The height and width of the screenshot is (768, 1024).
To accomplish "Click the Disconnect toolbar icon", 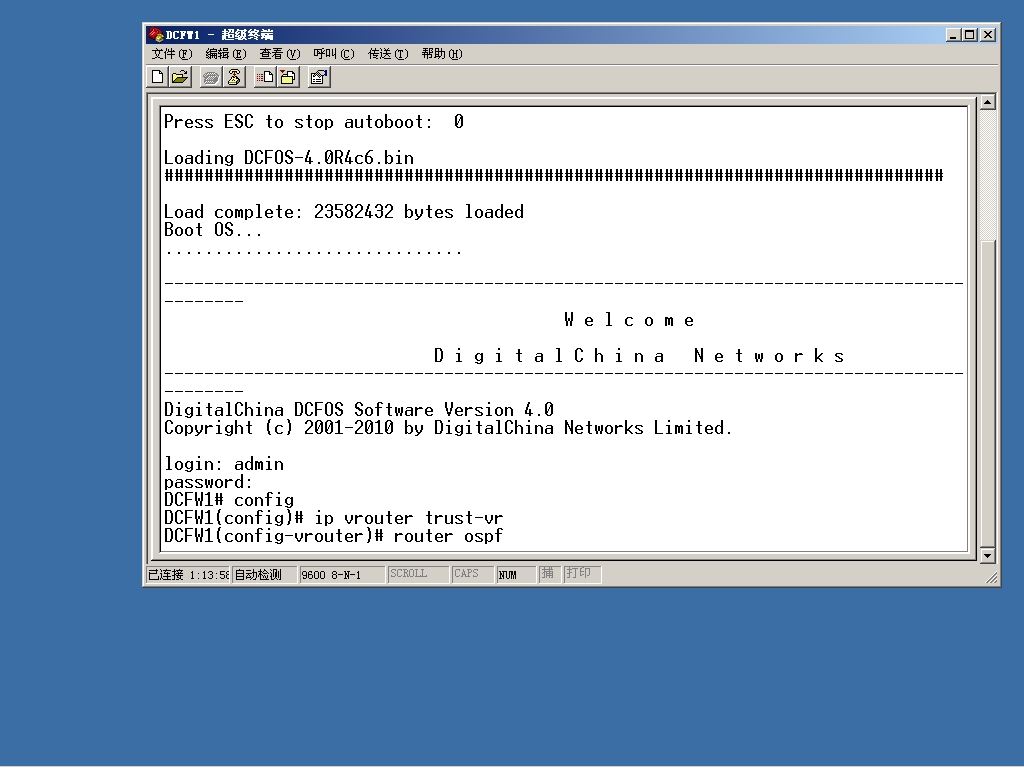I will (234, 77).
